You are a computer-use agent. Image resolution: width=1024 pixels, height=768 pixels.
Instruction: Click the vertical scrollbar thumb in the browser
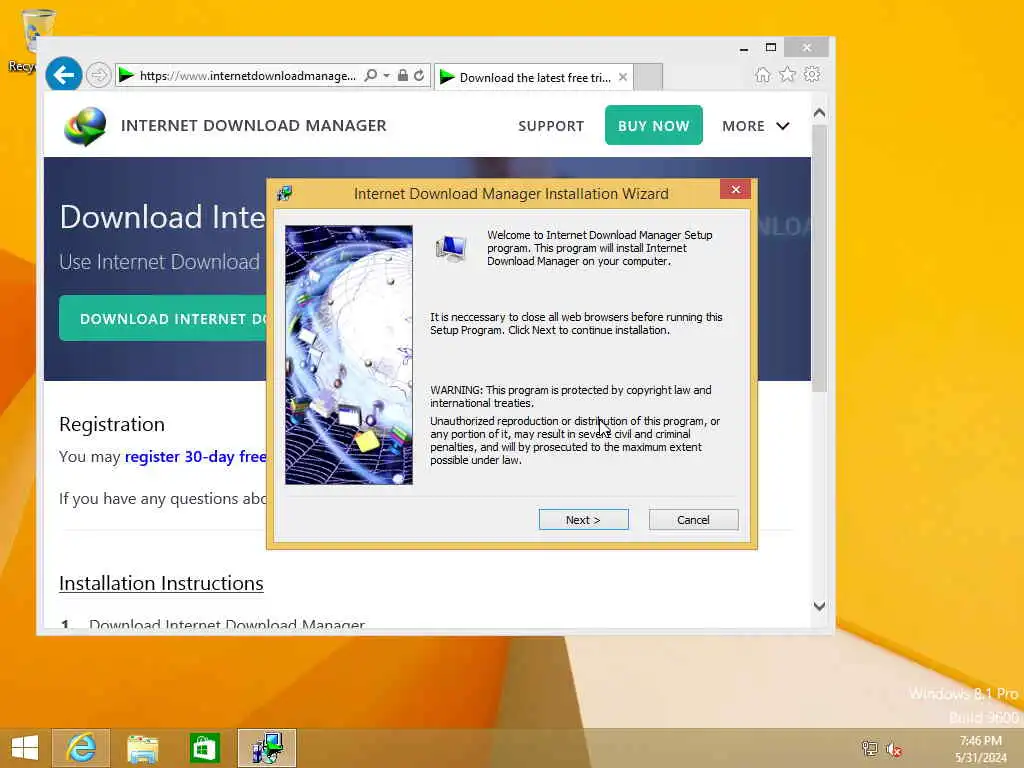820,259
